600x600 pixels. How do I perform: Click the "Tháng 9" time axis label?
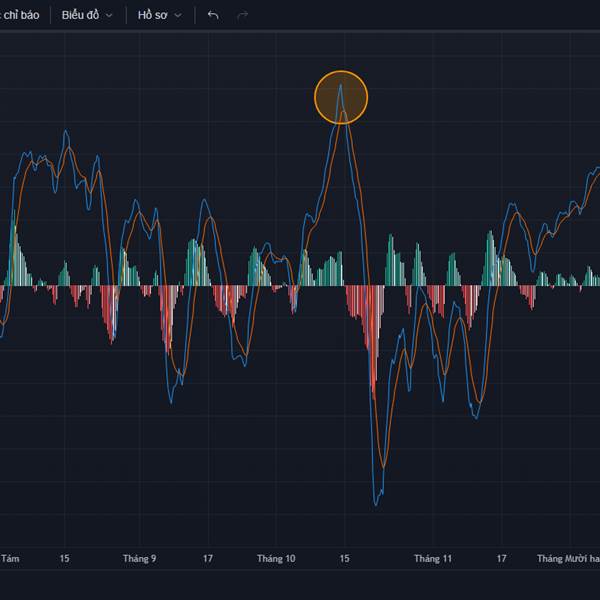pyautogui.click(x=139, y=559)
